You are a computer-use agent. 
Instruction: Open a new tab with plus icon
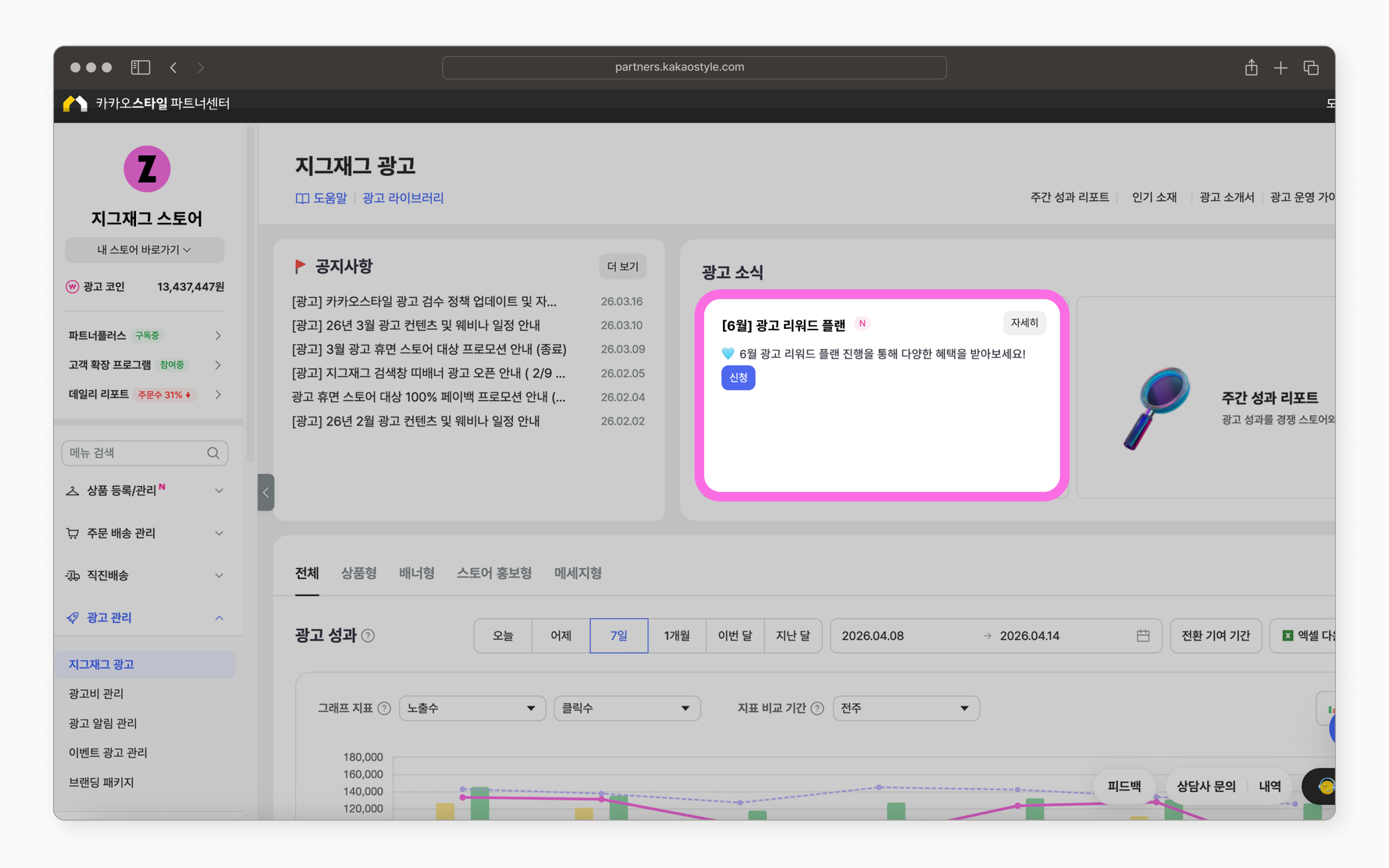[x=1280, y=68]
